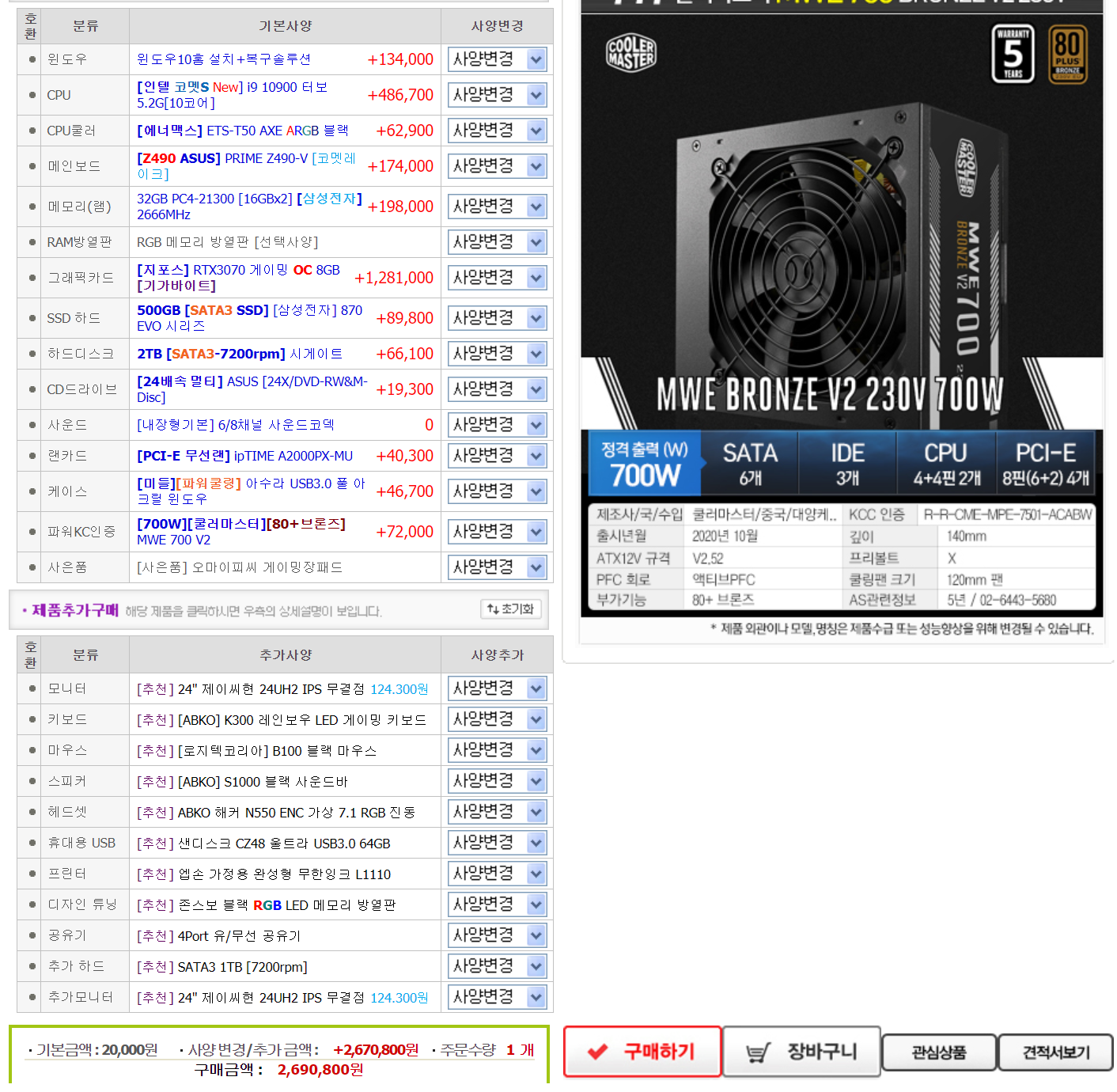Click the 초기화 reset button
This screenshot has width=1117, height=1092.
[511, 609]
